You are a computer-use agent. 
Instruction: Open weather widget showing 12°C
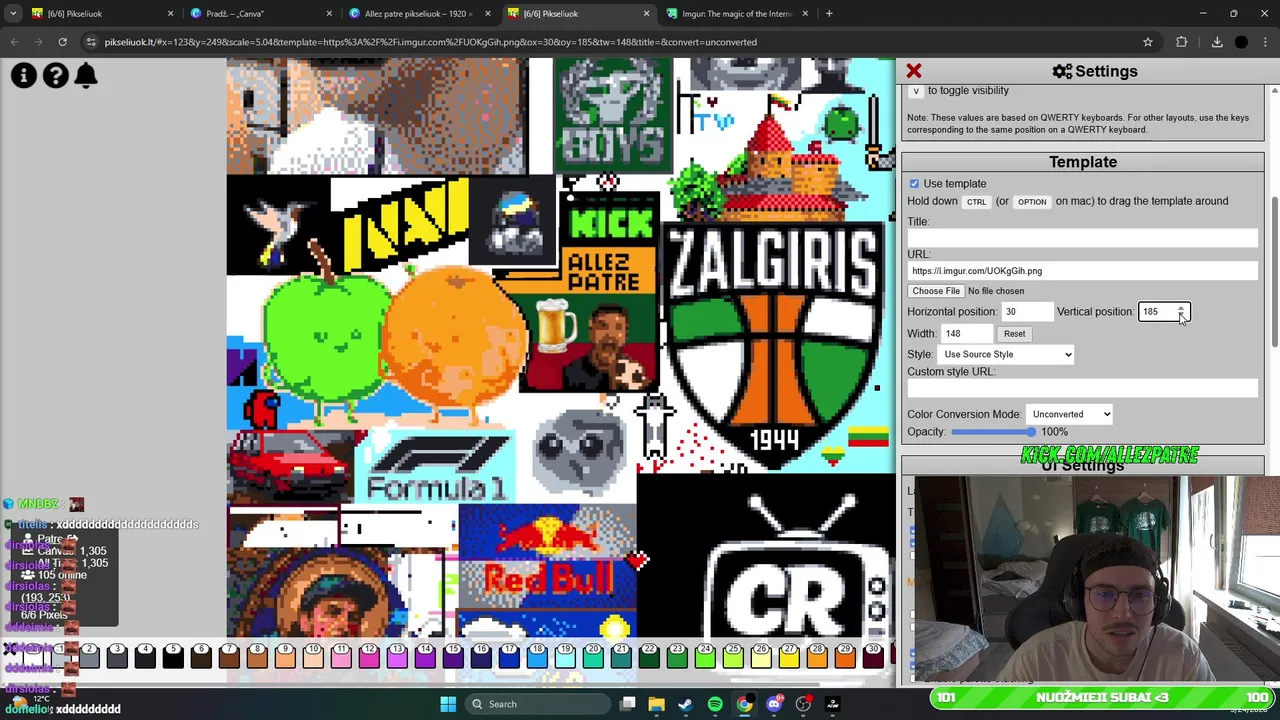point(30,703)
